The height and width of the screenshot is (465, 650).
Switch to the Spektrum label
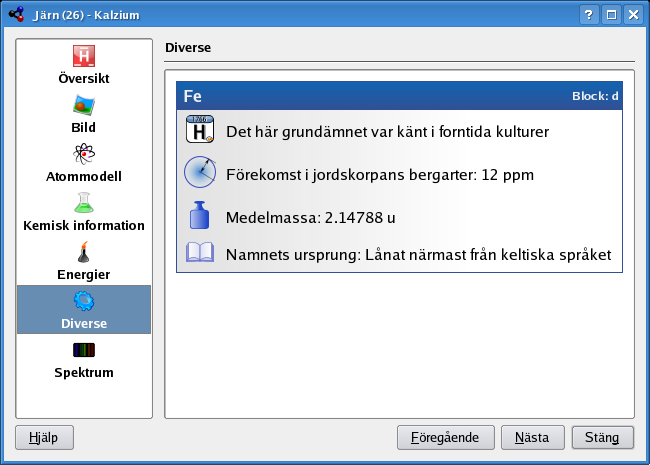(x=84, y=372)
